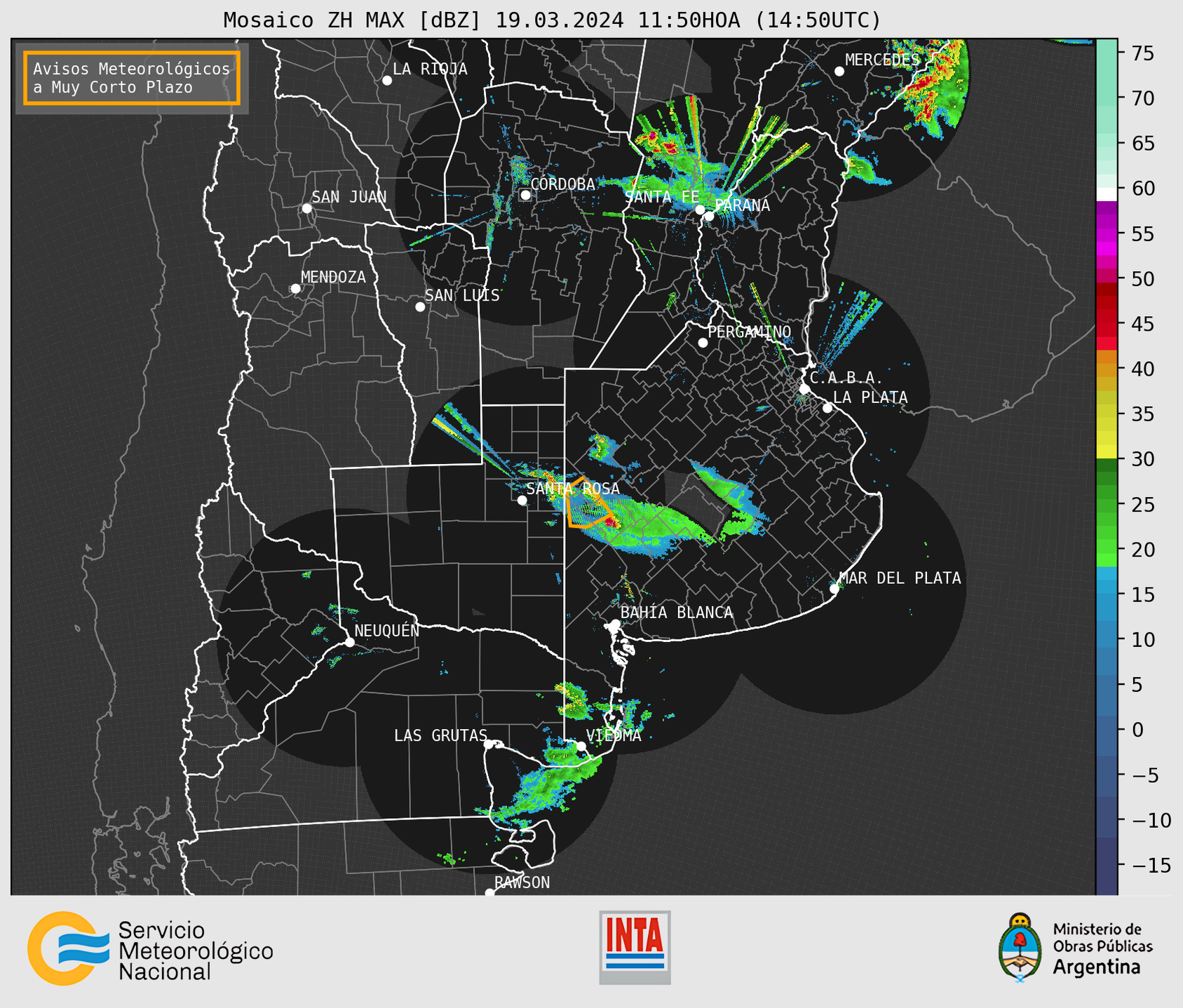Click the Neuquén city marker dot

coord(349,642)
